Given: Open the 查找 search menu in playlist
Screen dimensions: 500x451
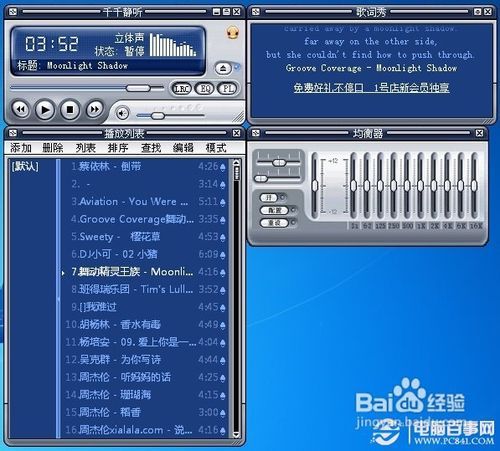Looking at the screenshot, I should [151, 147].
